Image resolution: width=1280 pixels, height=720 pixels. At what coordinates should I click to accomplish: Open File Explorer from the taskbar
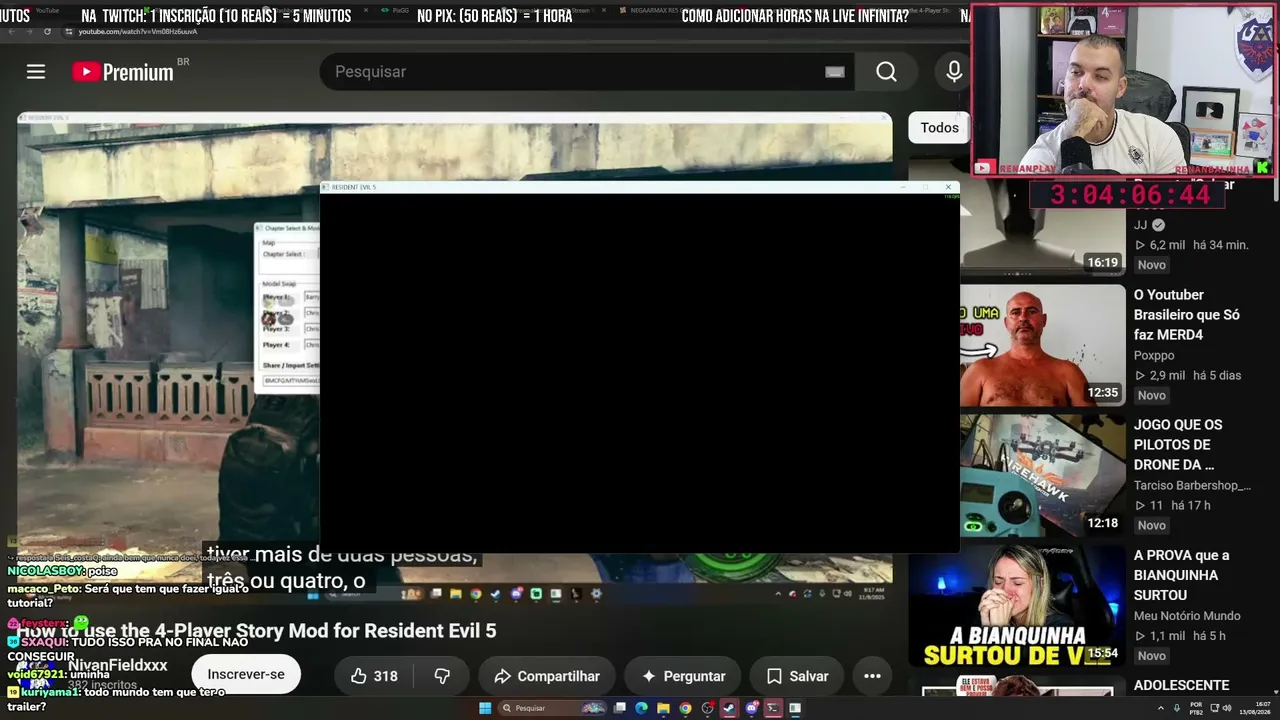point(663,708)
